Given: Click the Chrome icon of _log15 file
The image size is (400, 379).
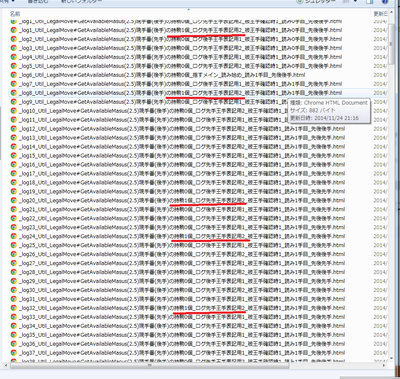Looking at the screenshot, I should [14, 155].
